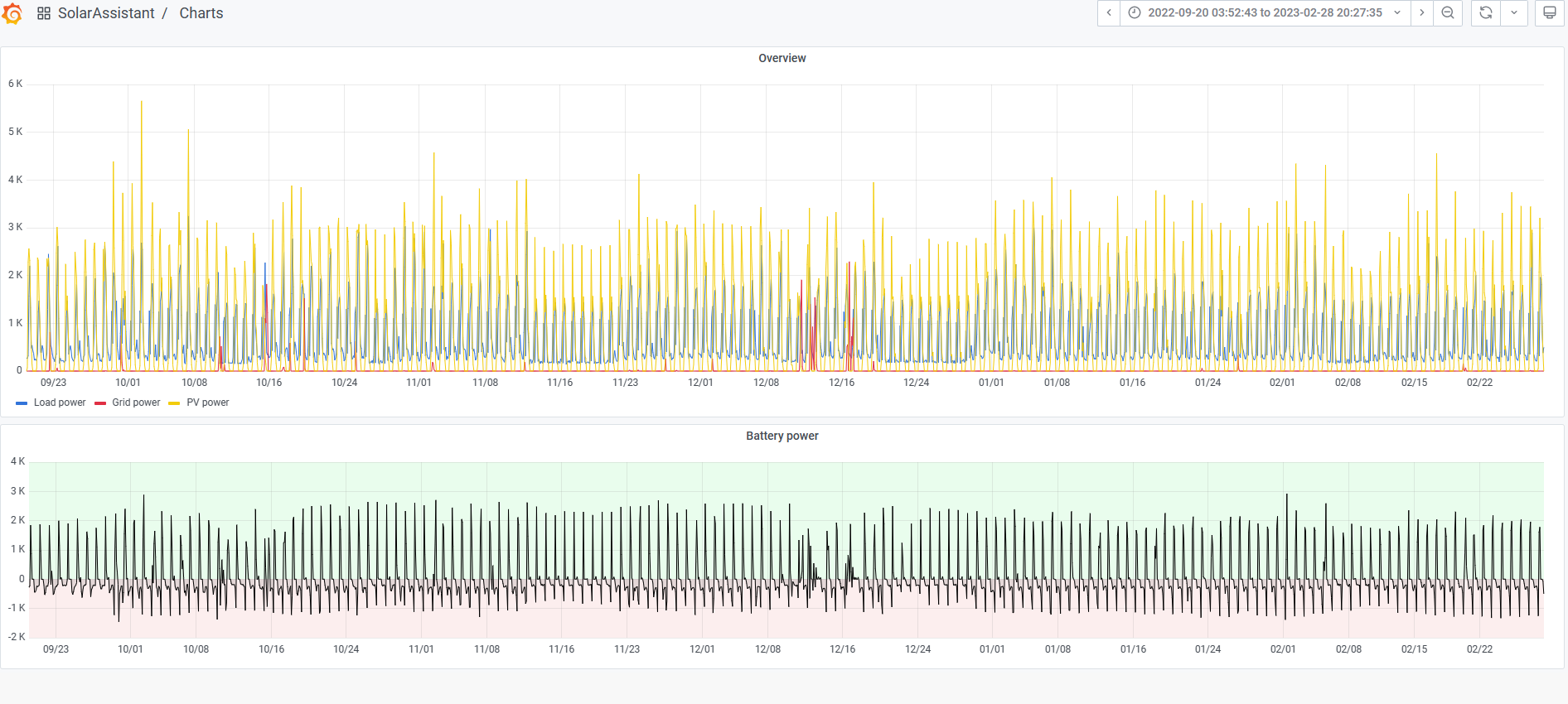Viewport: 1568px width, 704px height.
Task: Cycle view mode with monitor icon
Action: [x=1549, y=13]
